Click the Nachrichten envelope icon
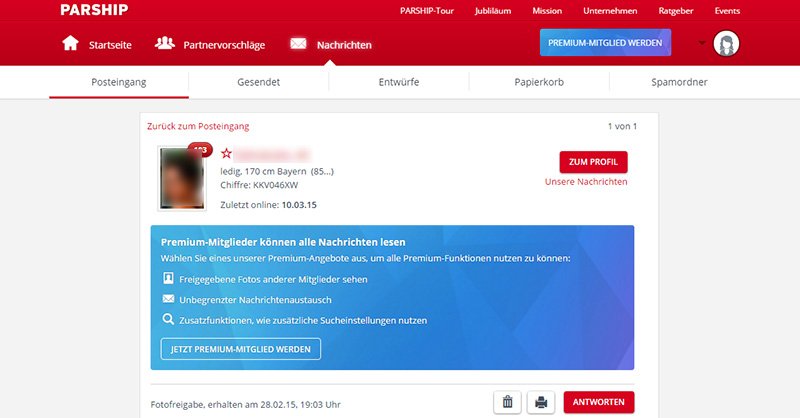Viewport: 800px width, 418px height. pyautogui.click(x=298, y=44)
